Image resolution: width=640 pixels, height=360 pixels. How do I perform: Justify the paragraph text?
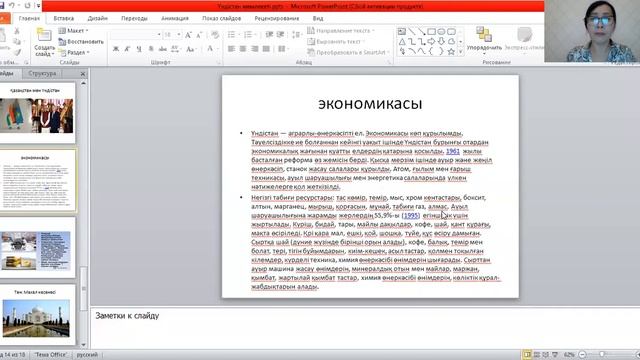click(x=266, y=49)
